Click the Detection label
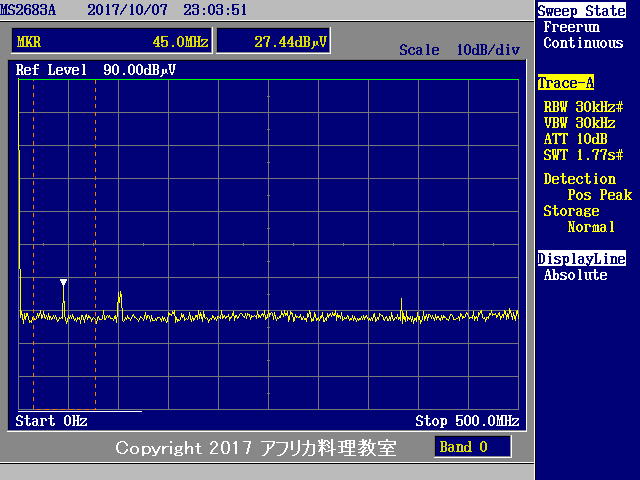Image resolution: width=640 pixels, height=480 pixels. [x=580, y=179]
